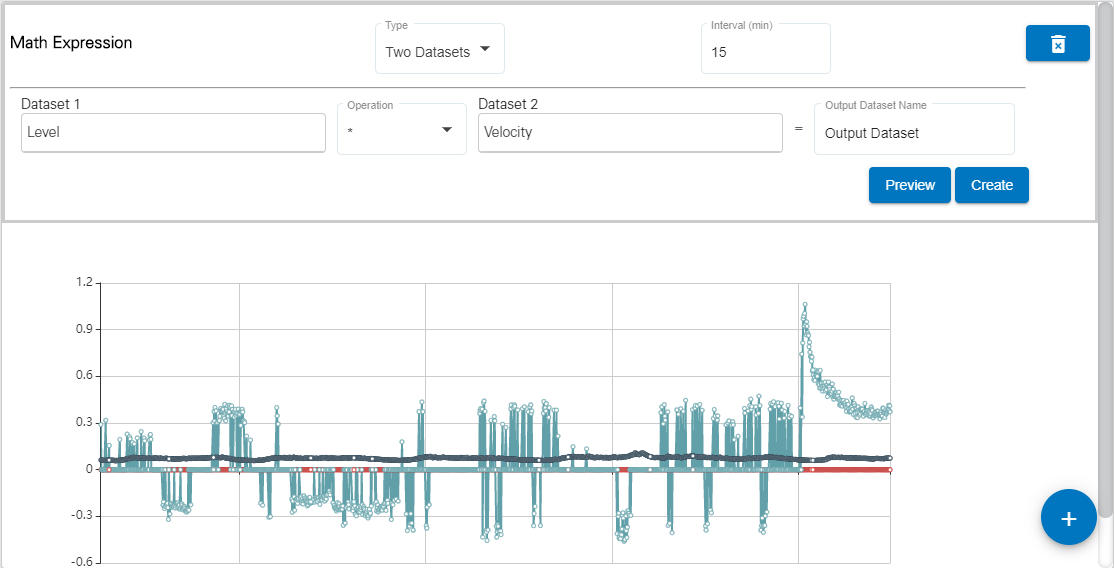Click the 1.2 label on the y-axis
The height and width of the screenshot is (568, 1114).
[x=83, y=283]
